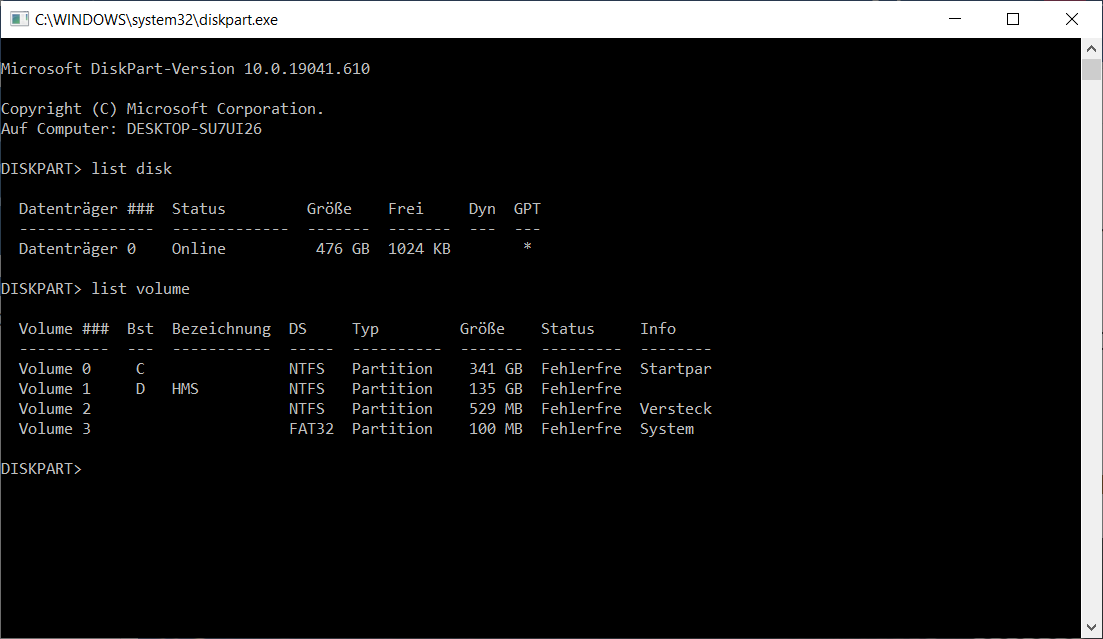Click the 'FAT32' file system value

[x=311, y=429]
